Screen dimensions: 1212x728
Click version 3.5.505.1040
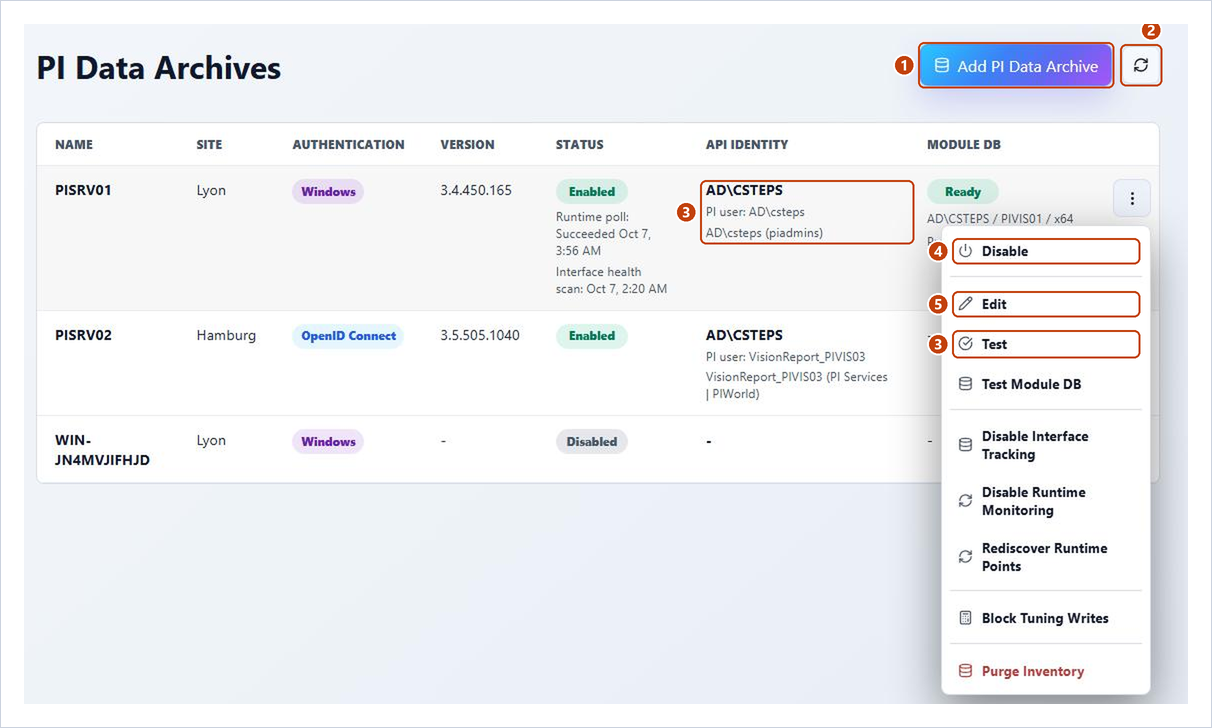(480, 335)
